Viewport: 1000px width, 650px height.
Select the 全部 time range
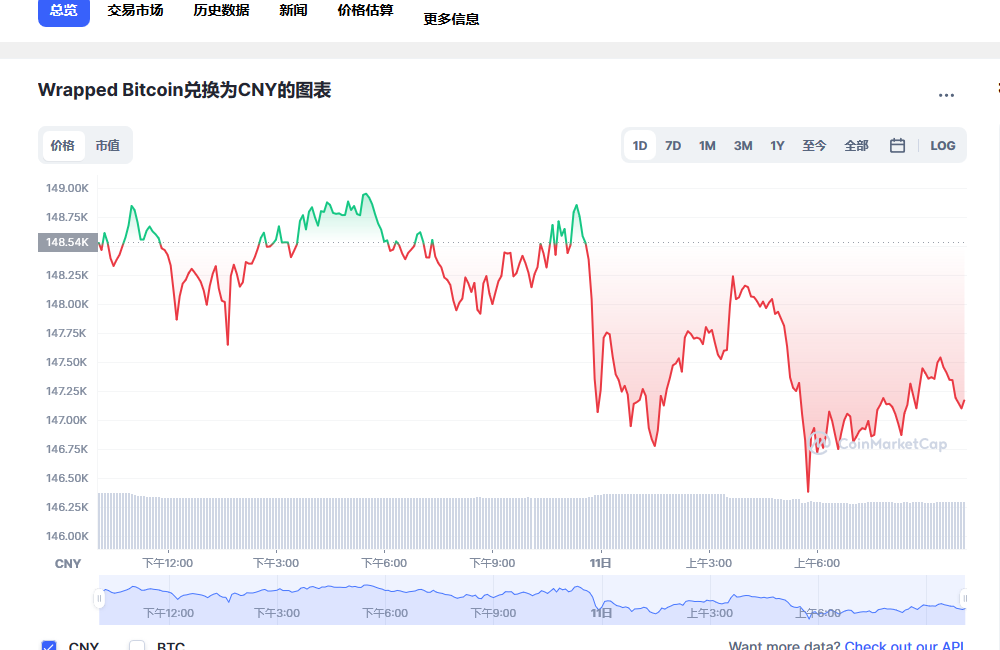(x=857, y=145)
